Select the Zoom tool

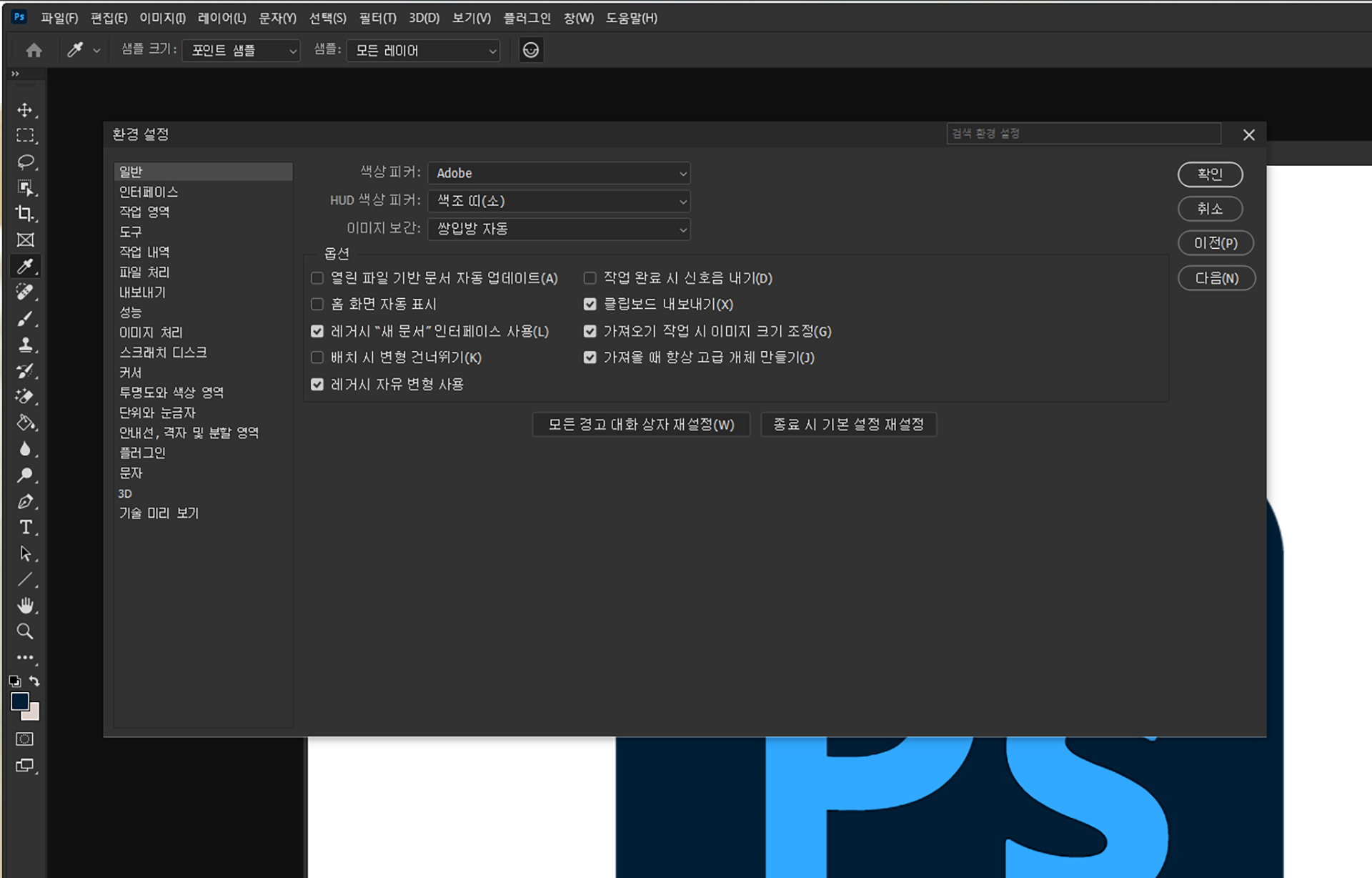25,631
